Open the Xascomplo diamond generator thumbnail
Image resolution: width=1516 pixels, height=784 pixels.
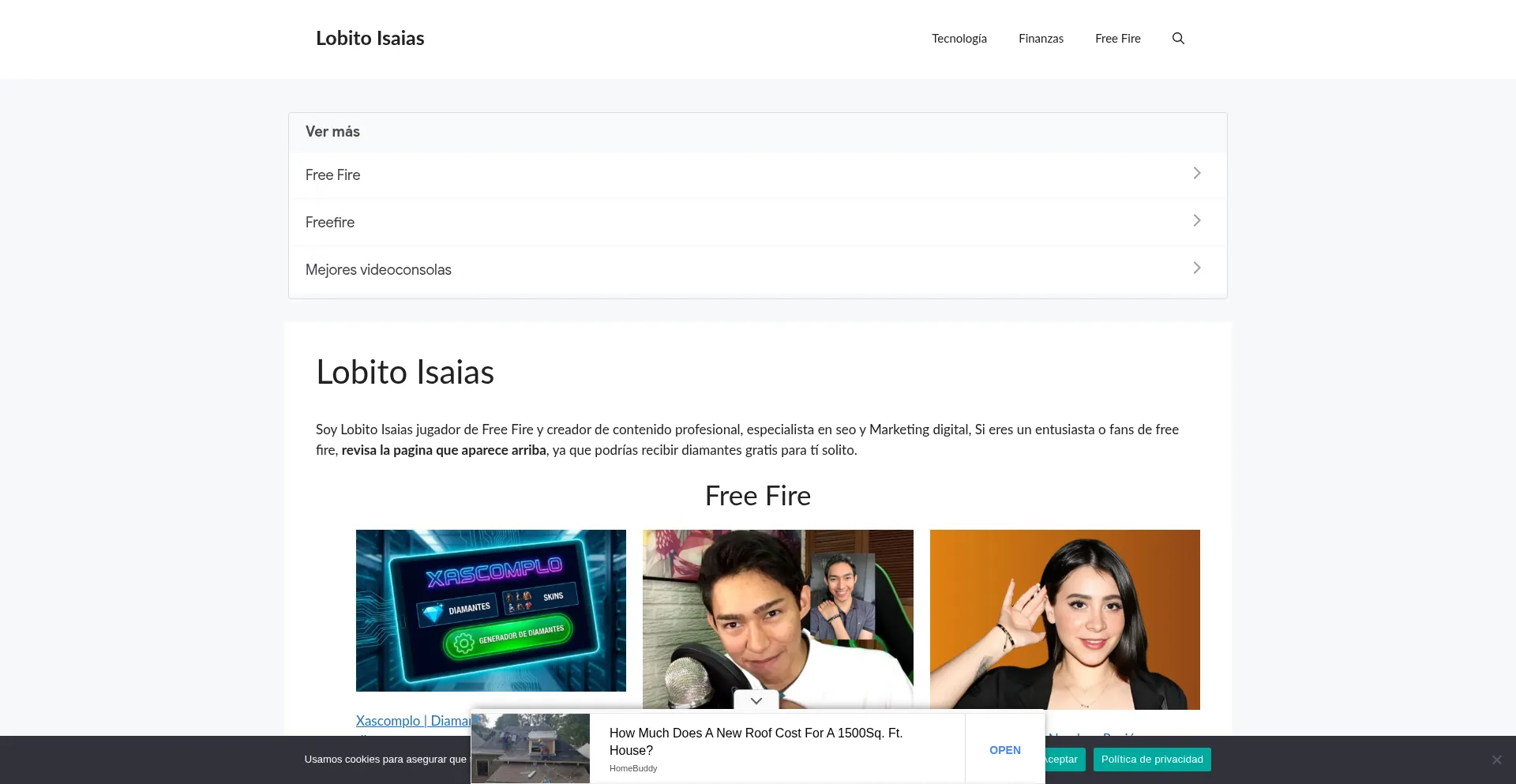point(491,610)
